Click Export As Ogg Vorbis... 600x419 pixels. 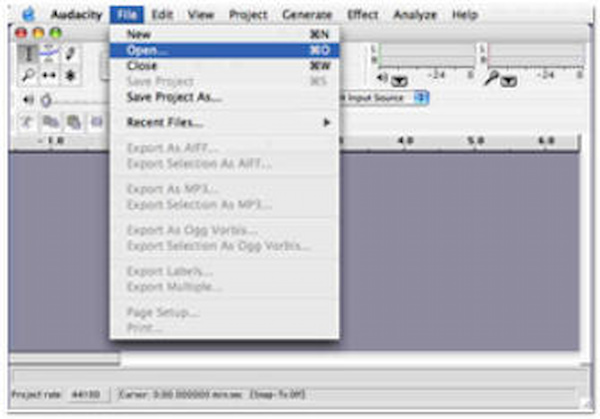click(224, 230)
